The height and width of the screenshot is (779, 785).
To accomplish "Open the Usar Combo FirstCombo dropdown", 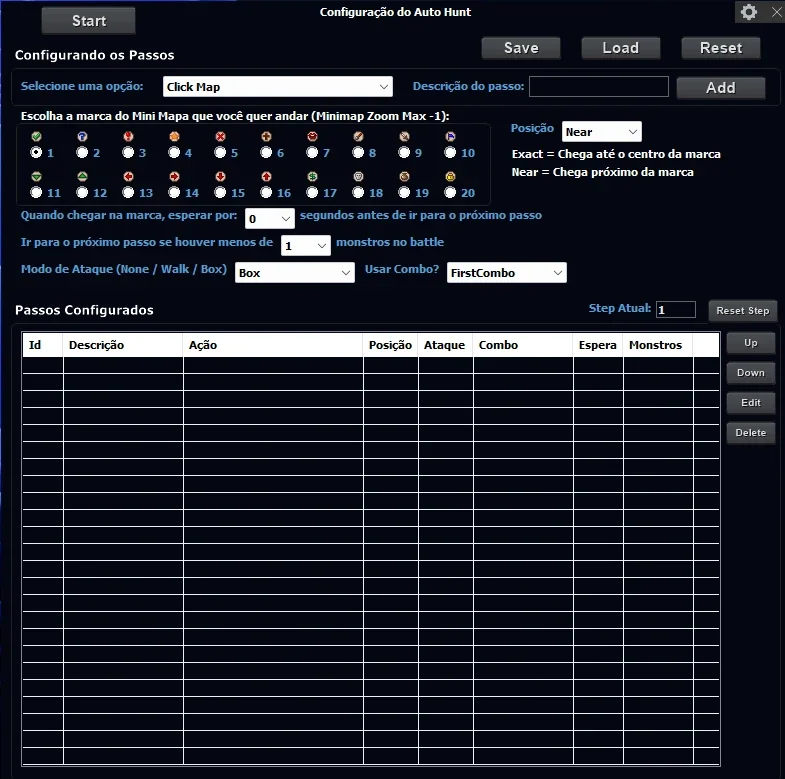I will 507,273.
